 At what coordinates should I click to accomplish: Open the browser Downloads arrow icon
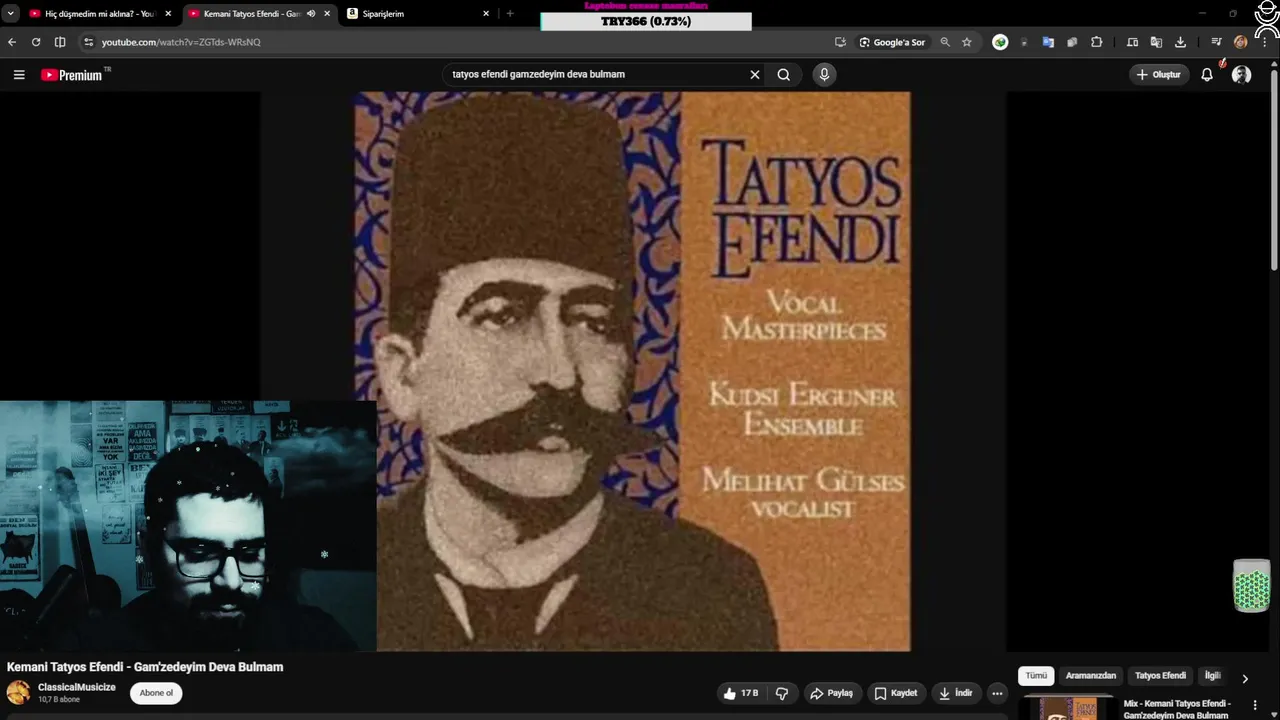click(1181, 42)
